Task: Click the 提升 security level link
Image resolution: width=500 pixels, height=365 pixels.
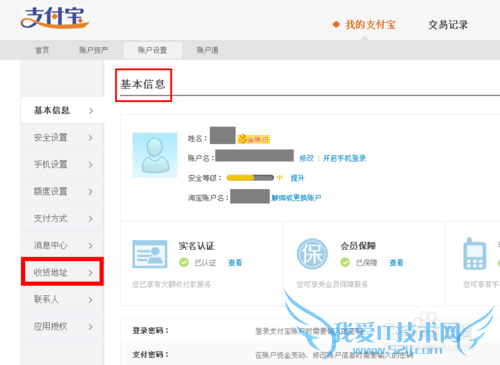Action: 297,178
